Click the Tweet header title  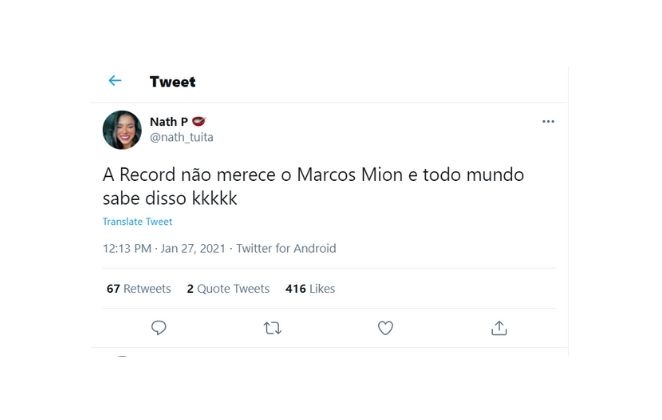[173, 82]
